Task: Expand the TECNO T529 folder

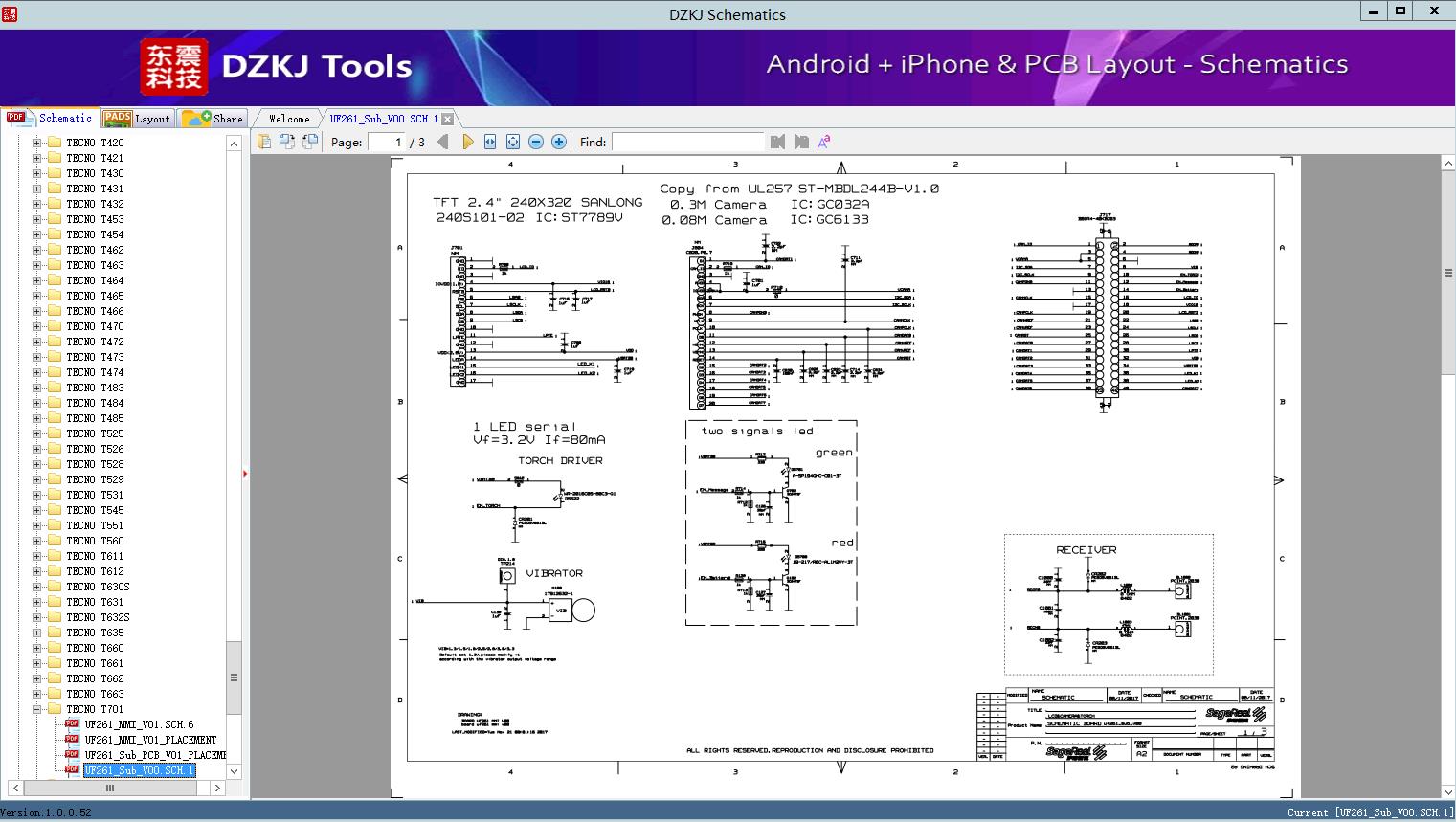Action: pos(36,479)
